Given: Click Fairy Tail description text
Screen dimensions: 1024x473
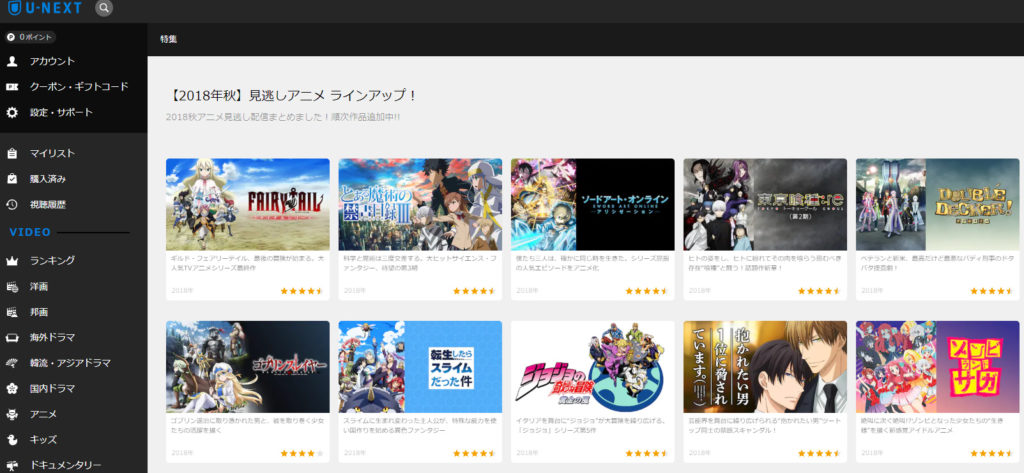Looking at the screenshot, I should [246, 263].
